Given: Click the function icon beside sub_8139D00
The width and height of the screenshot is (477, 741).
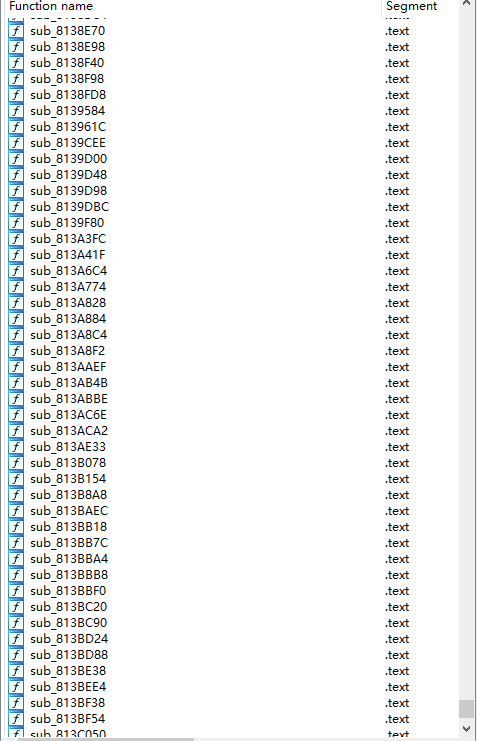Looking at the screenshot, I should point(16,159).
